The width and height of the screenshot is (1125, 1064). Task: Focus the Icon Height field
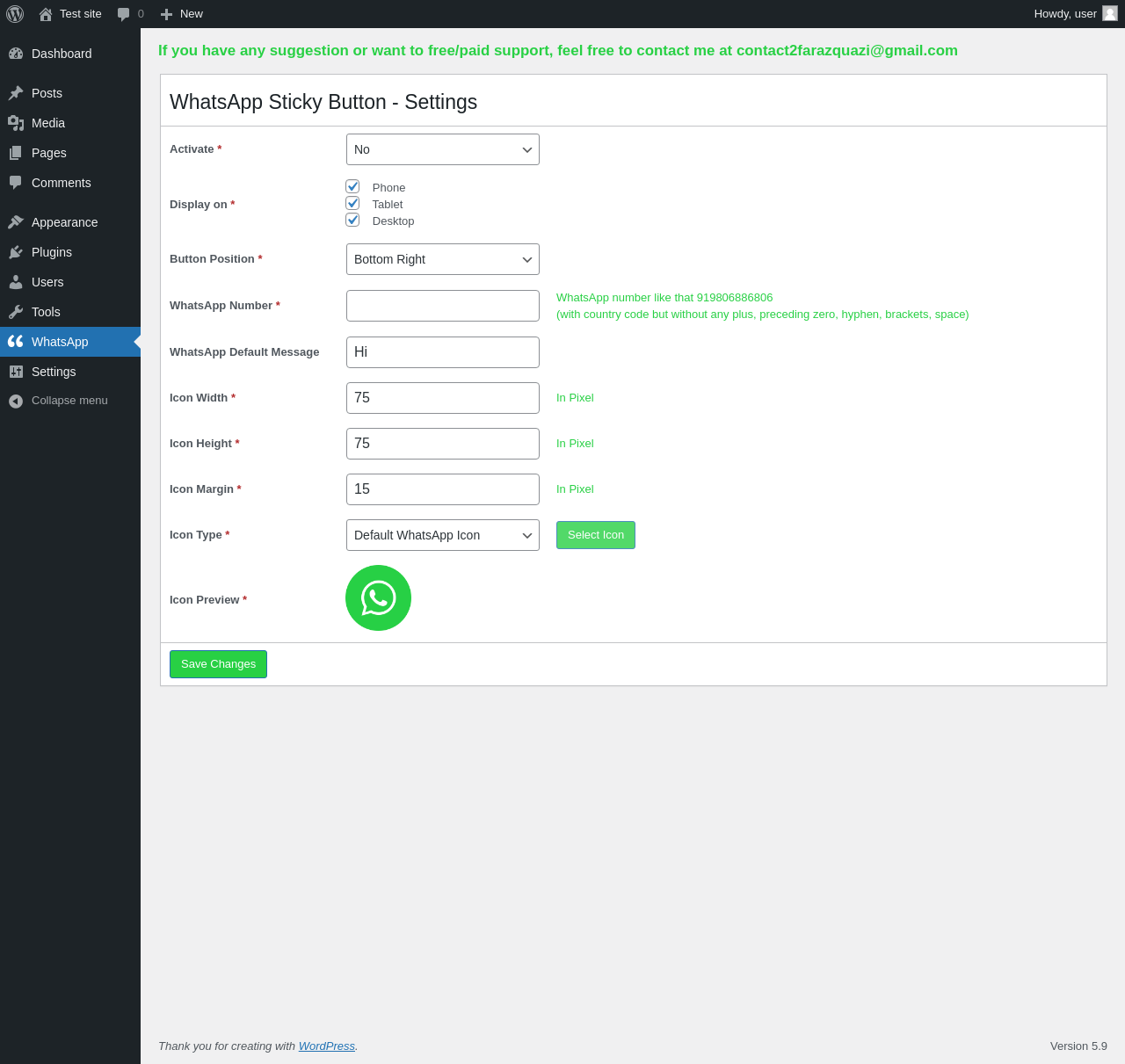tap(443, 444)
